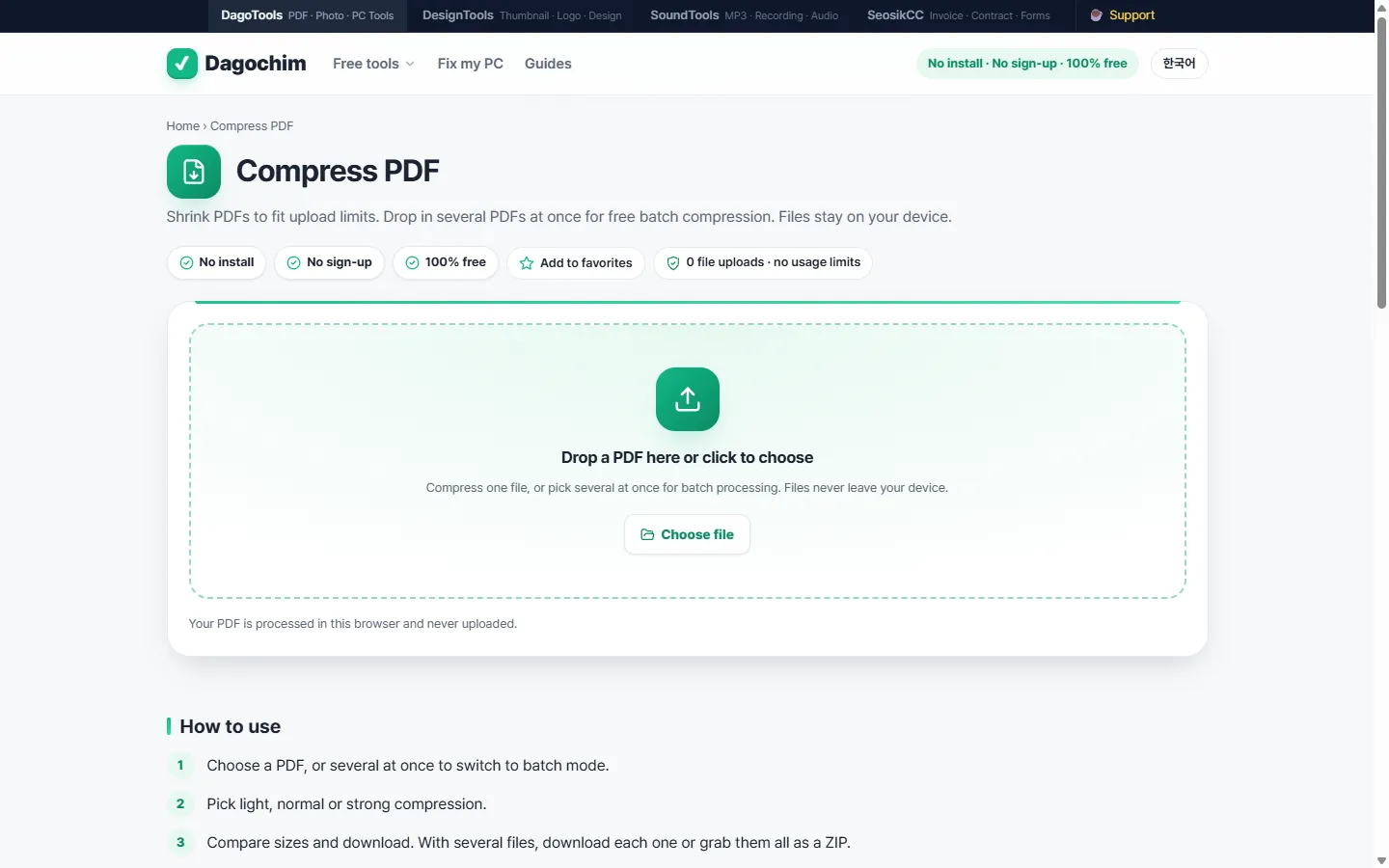Screen dimensions: 1389x868
Task: Switch language to 한국어
Action: 1179,64
